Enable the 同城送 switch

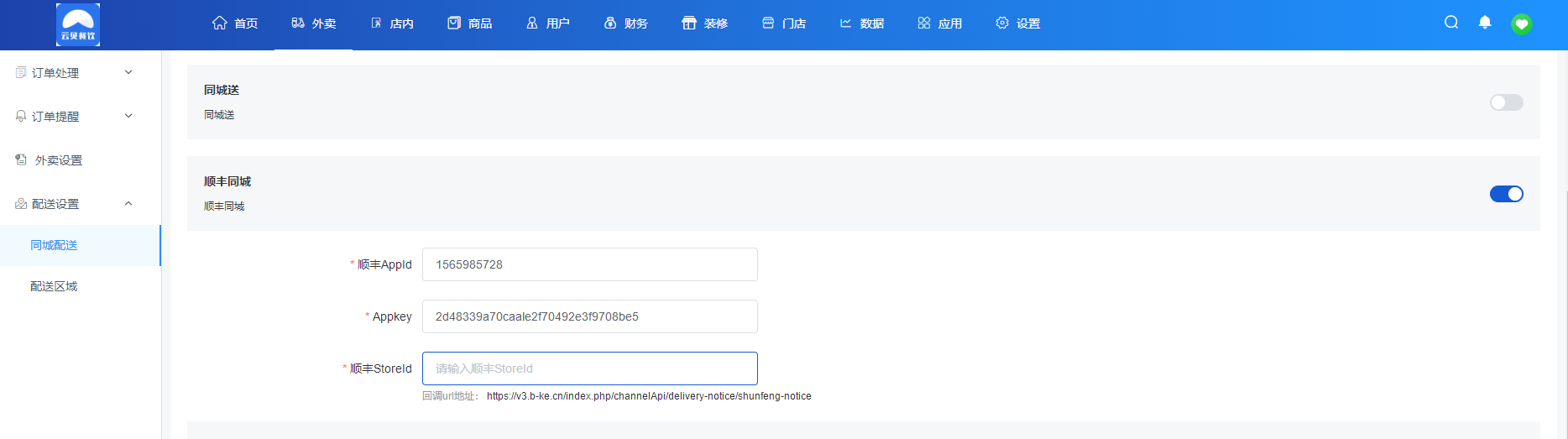pos(1507,102)
